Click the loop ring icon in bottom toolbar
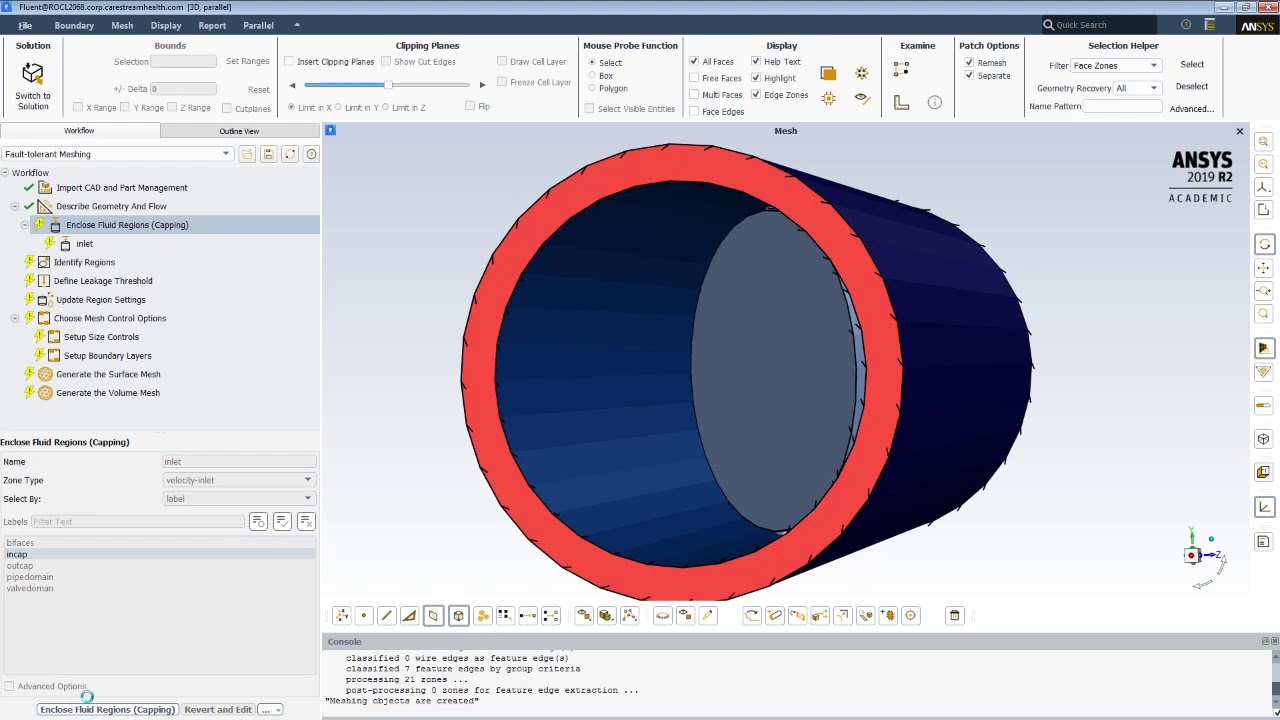This screenshot has width=1280, height=720. (x=662, y=615)
